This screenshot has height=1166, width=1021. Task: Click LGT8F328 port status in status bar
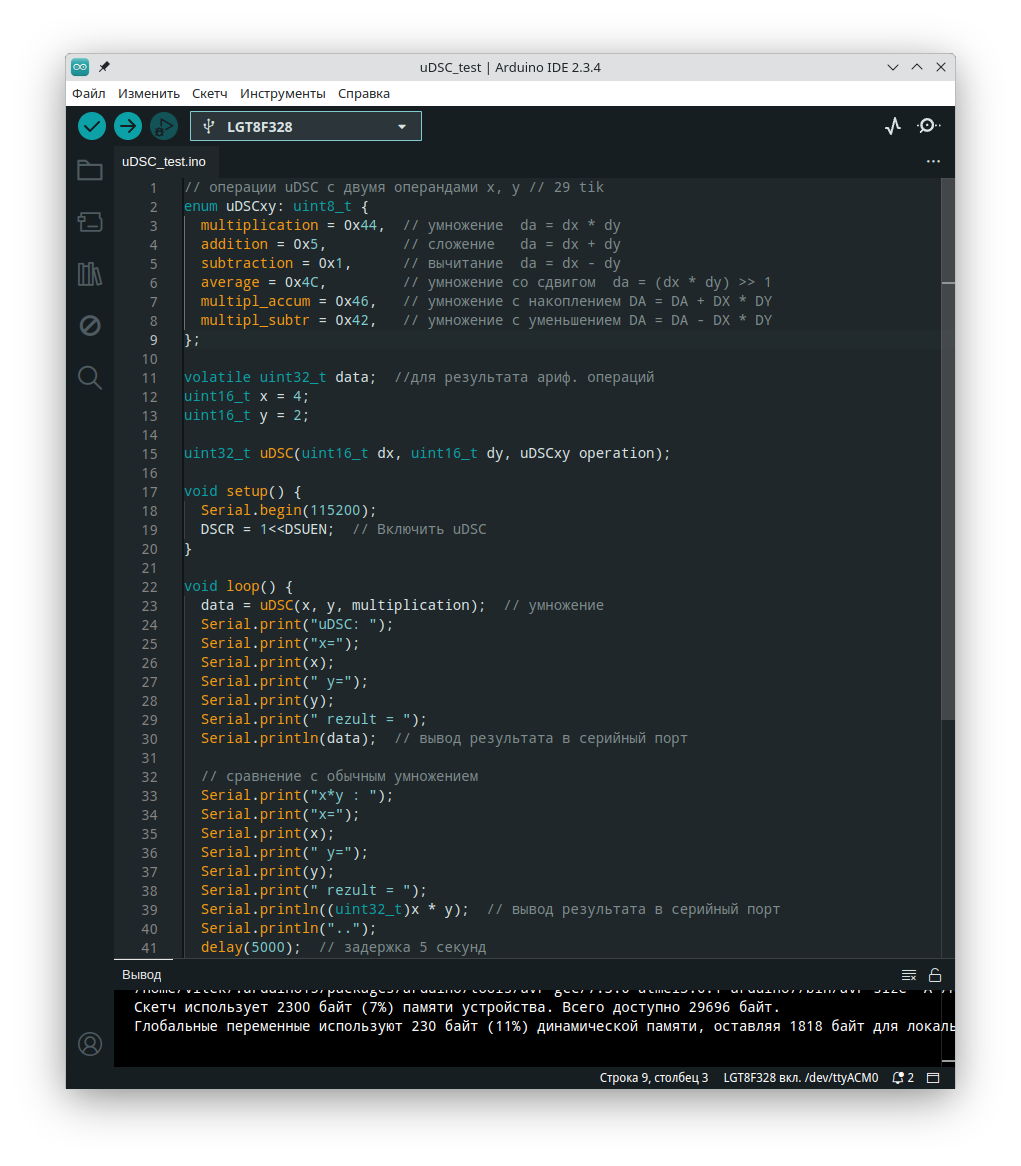point(801,1078)
